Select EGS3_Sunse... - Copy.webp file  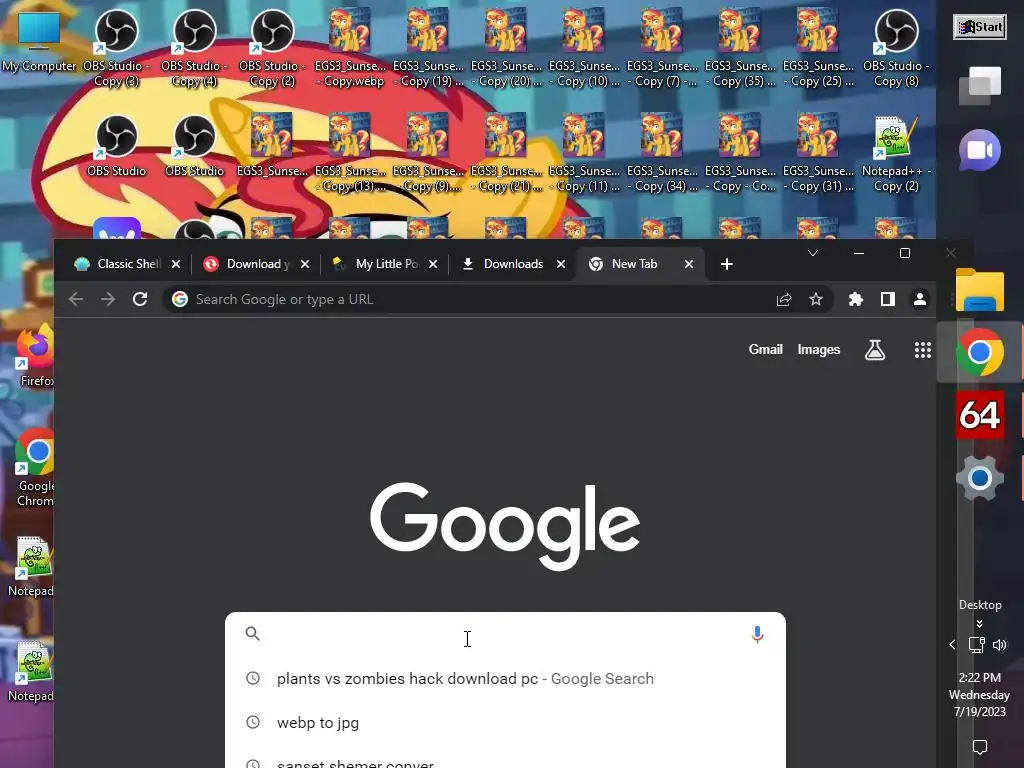[x=350, y=48]
